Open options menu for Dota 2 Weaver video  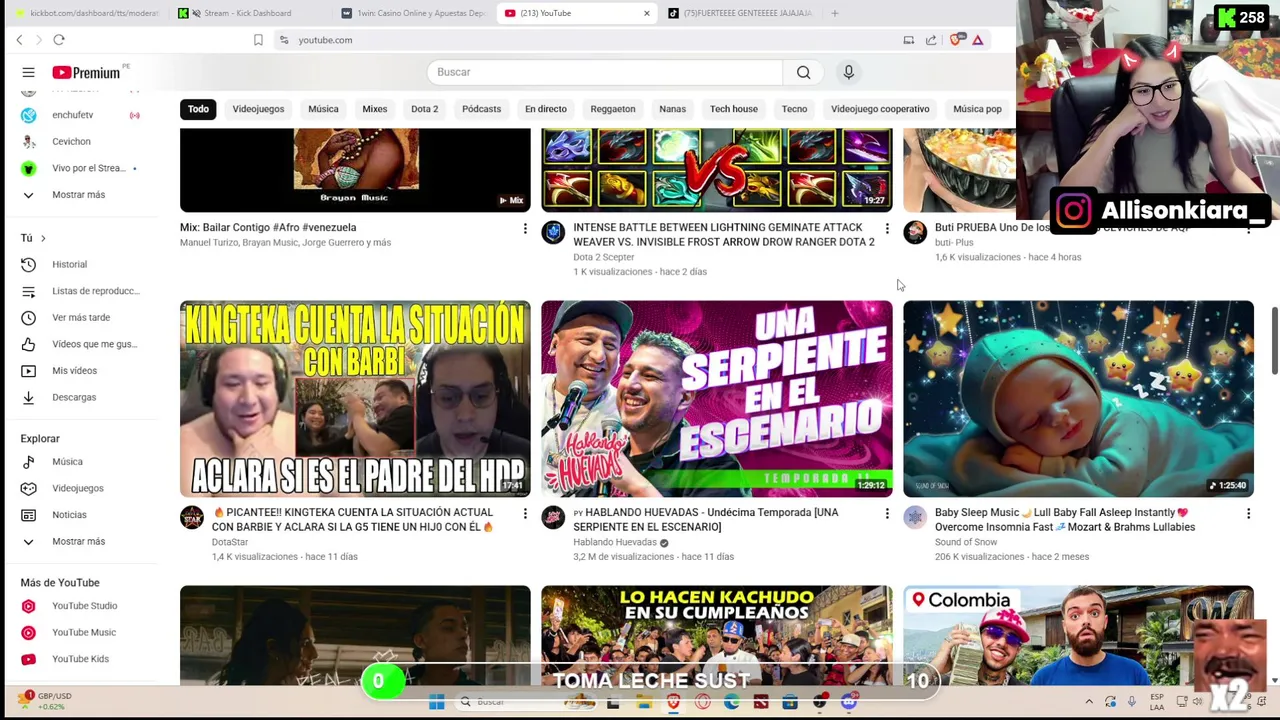pyautogui.click(x=886, y=229)
